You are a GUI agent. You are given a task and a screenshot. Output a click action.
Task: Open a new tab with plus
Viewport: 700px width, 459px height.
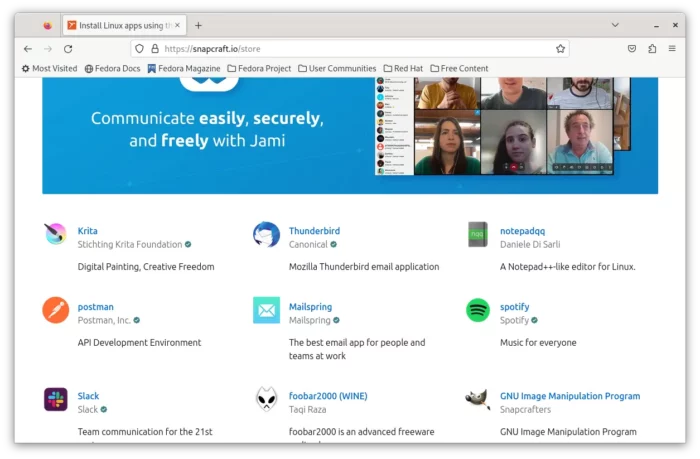coord(198,25)
